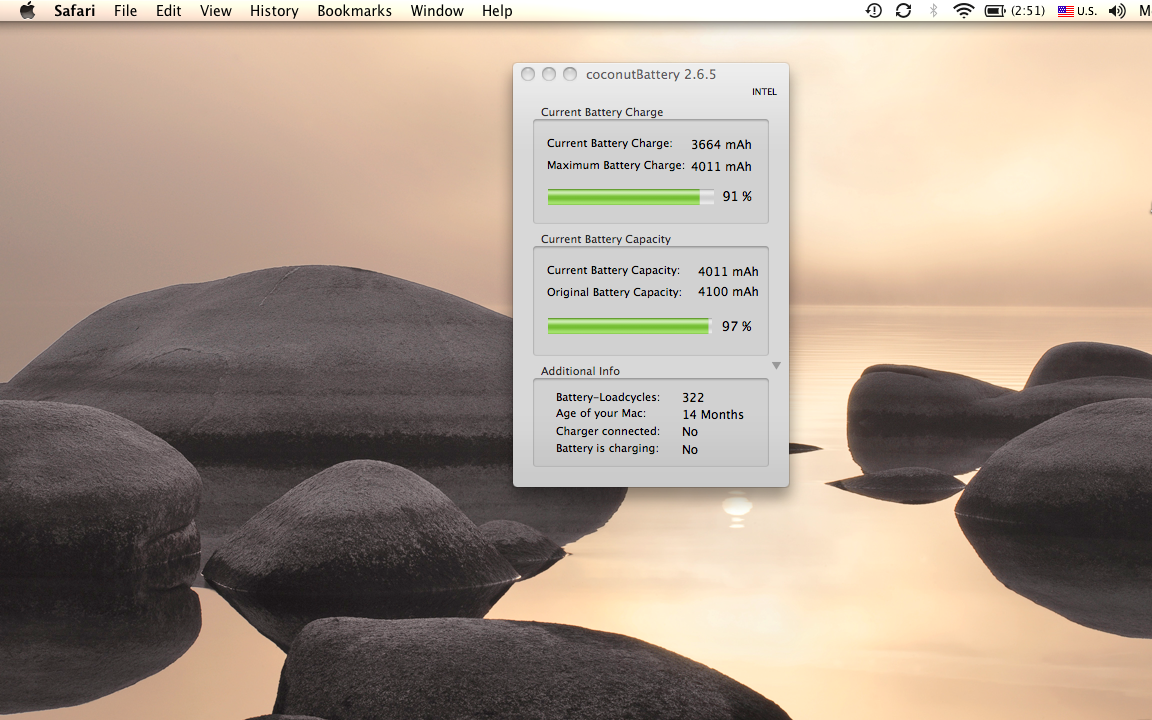Open the Edit menu

(x=168, y=10)
